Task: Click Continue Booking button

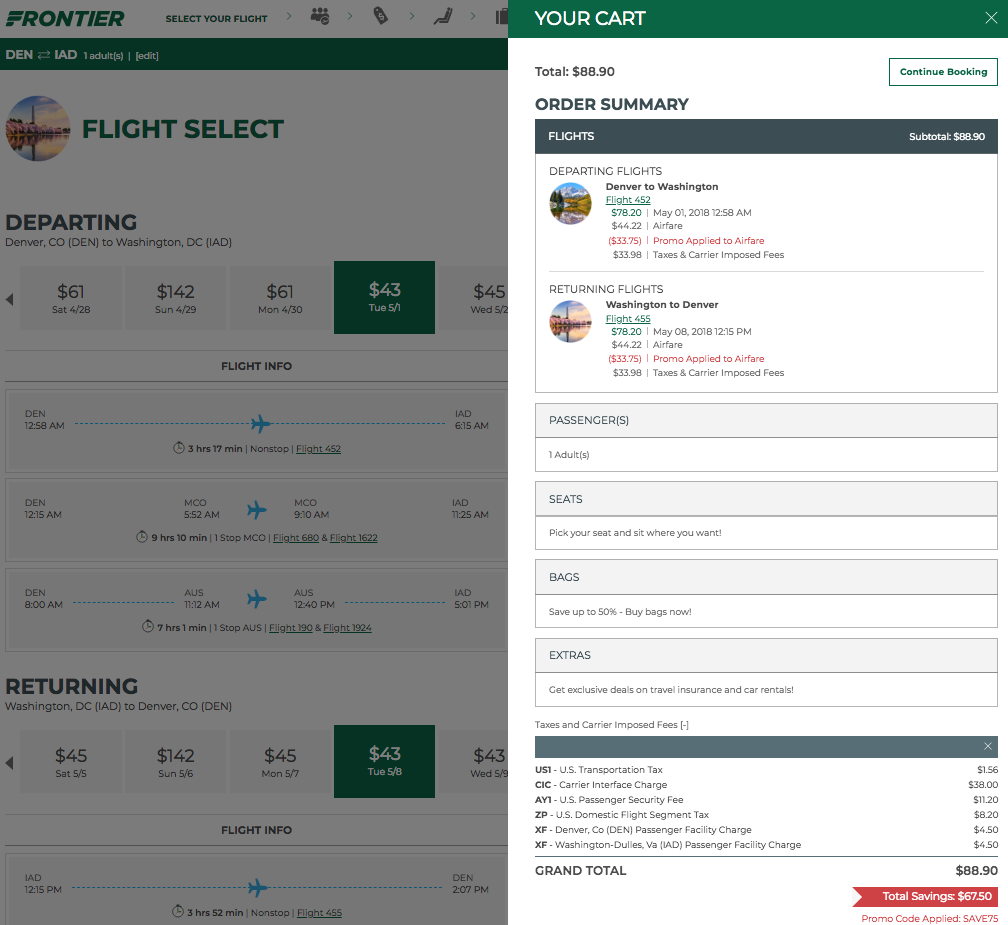Action: point(943,72)
